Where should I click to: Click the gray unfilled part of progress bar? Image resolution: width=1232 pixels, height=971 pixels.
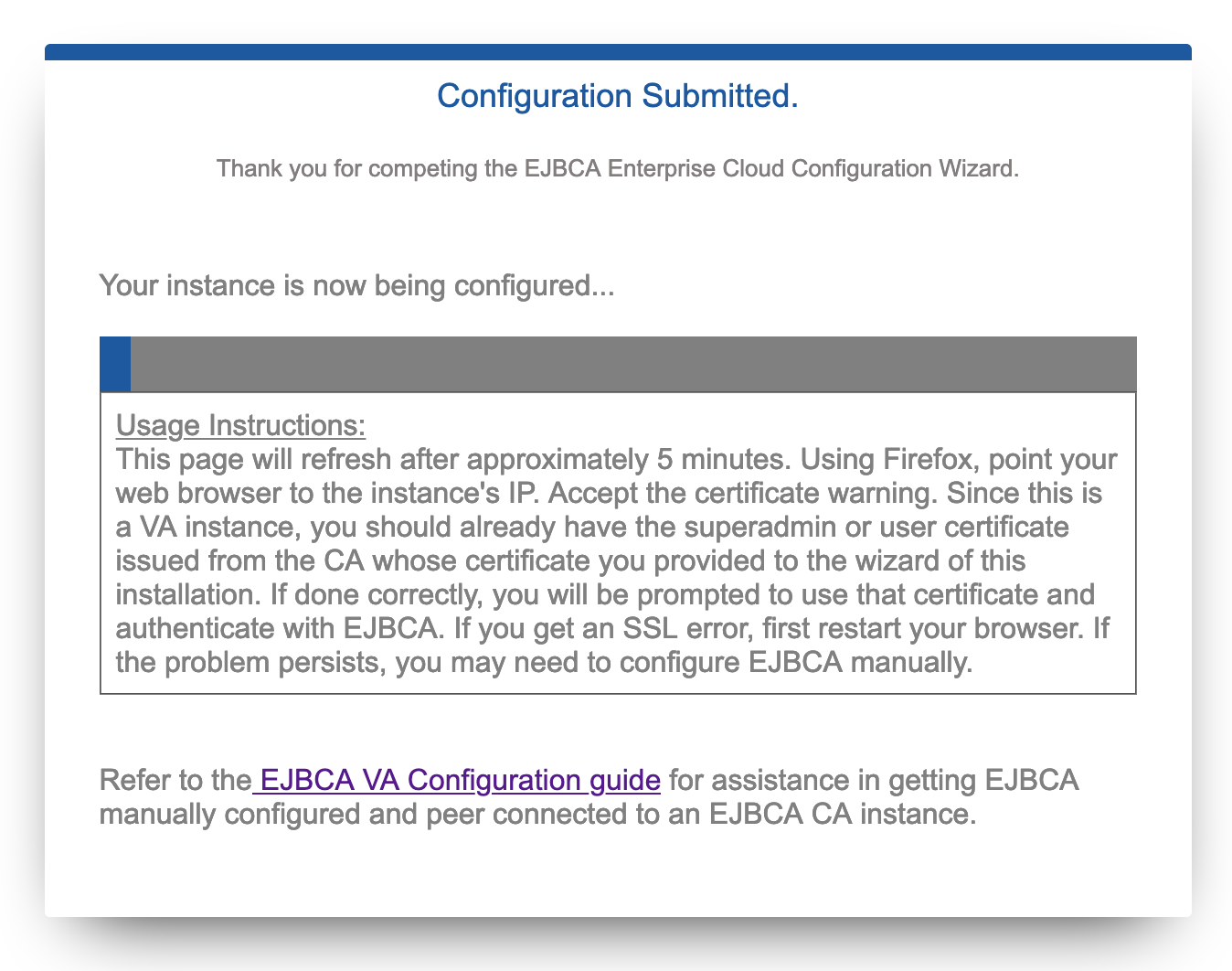(632, 364)
